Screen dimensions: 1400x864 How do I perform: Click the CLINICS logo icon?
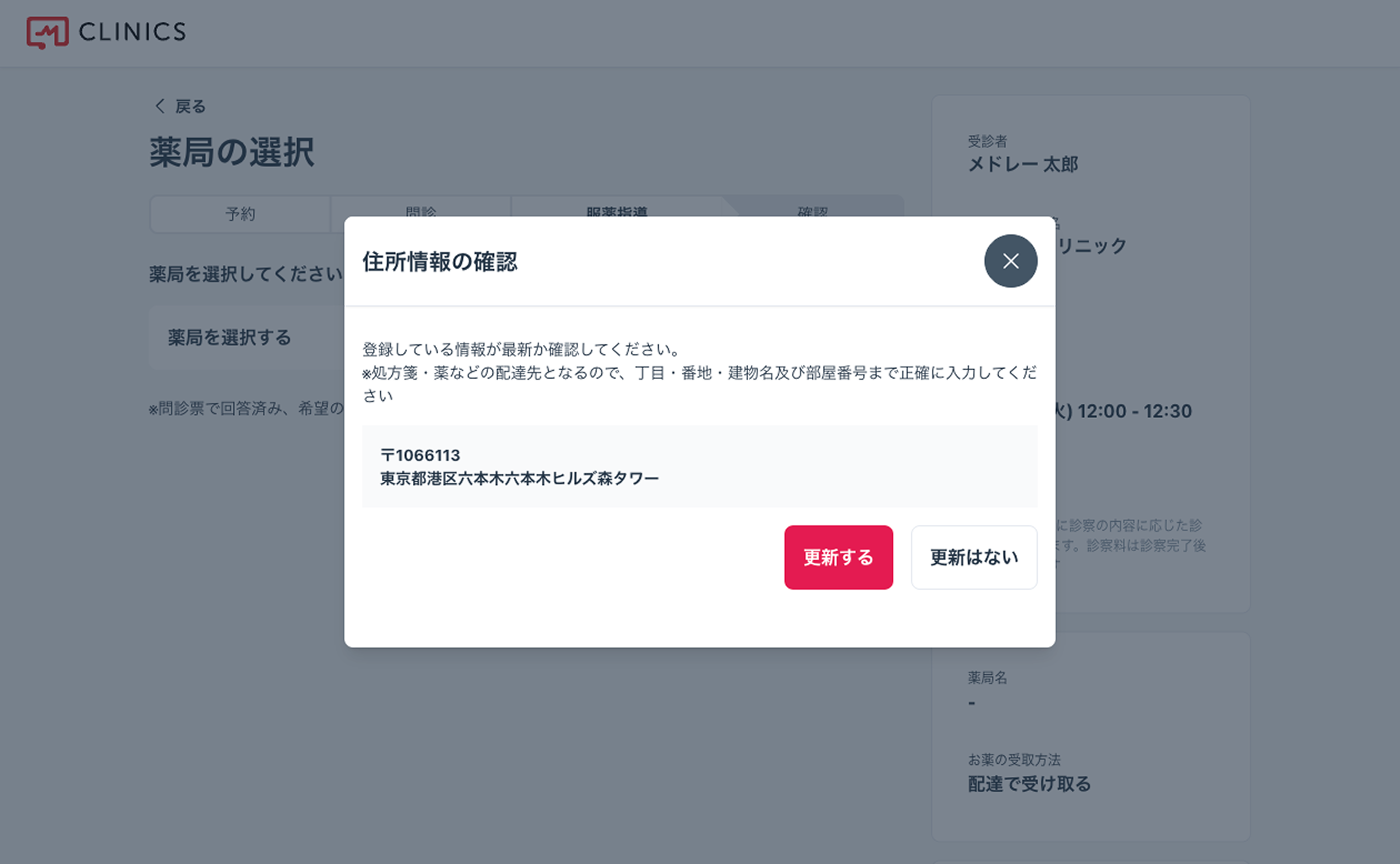(47, 32)
